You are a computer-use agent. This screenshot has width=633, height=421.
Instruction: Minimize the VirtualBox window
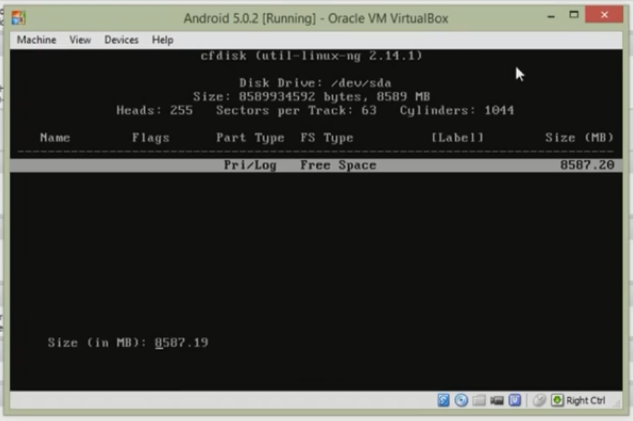[x=551, y=15]
